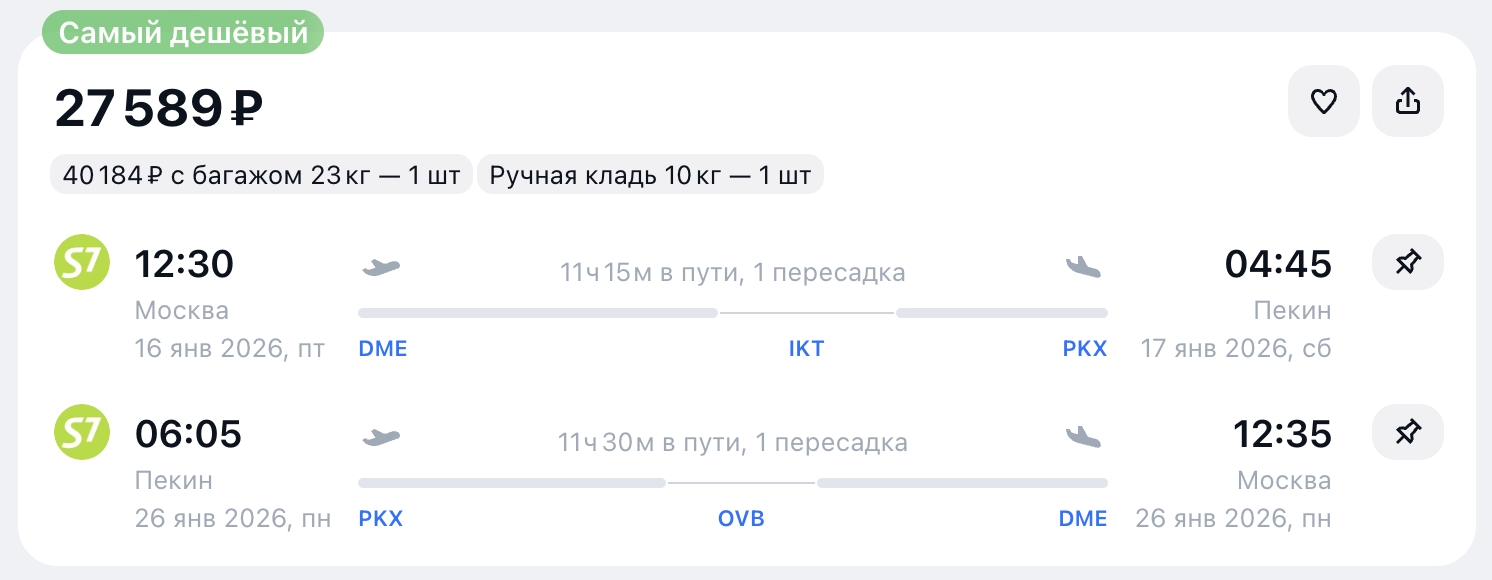Click the "Самый дешёвый" green badge

point(183,33)
